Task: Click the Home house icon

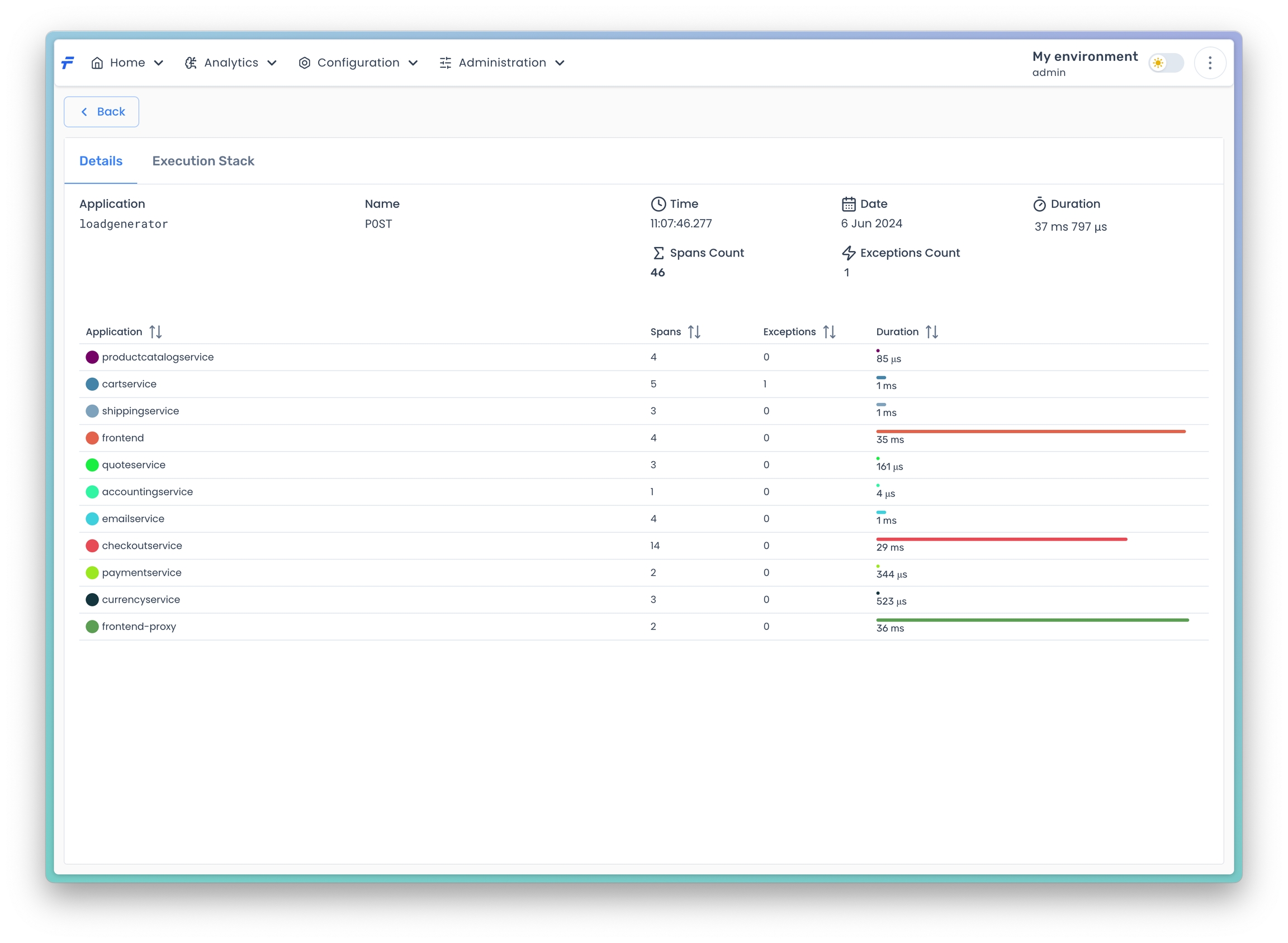Action: [97, 63]
